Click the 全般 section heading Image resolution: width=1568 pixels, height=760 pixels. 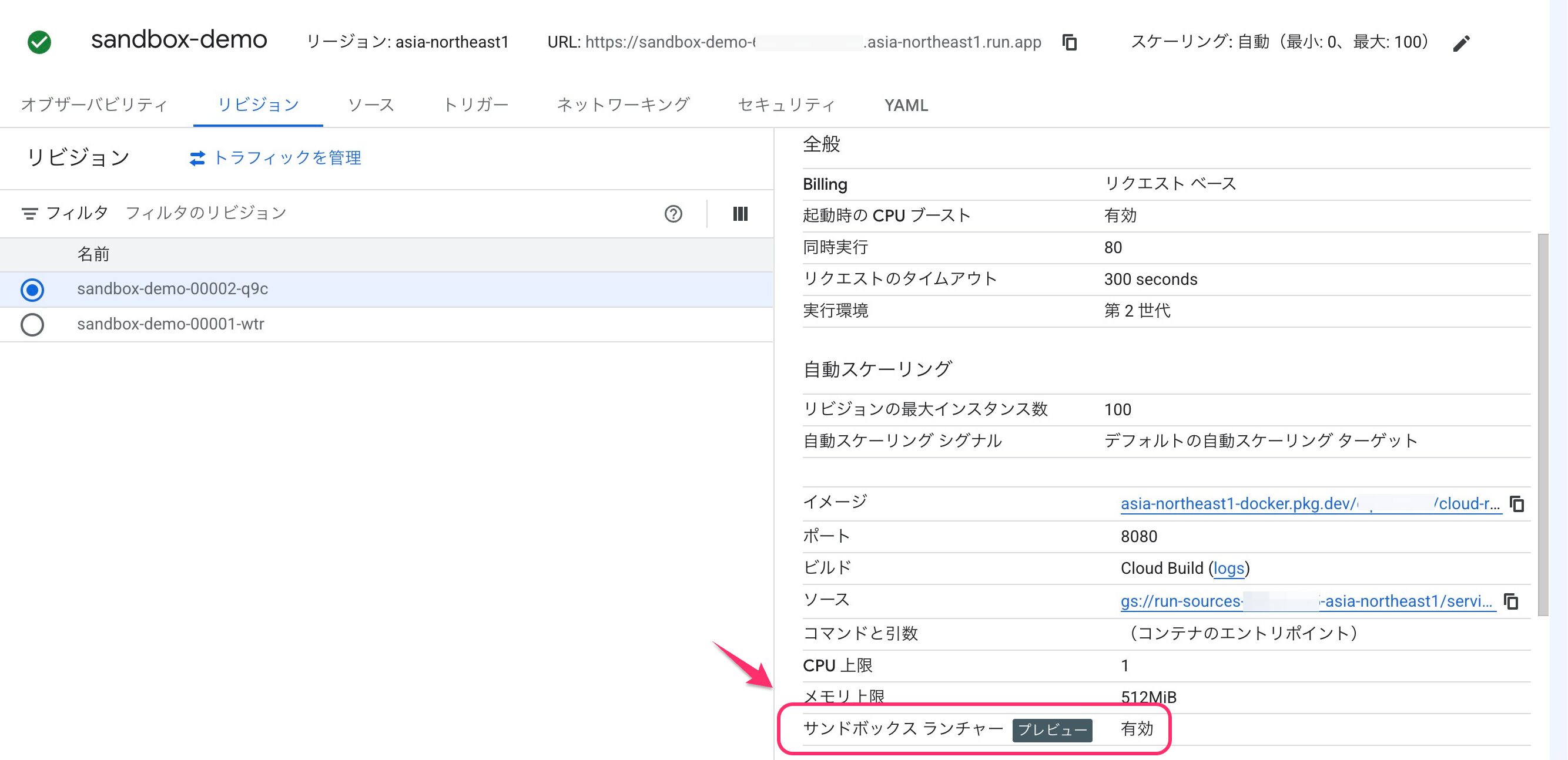(x=821, y=144)
